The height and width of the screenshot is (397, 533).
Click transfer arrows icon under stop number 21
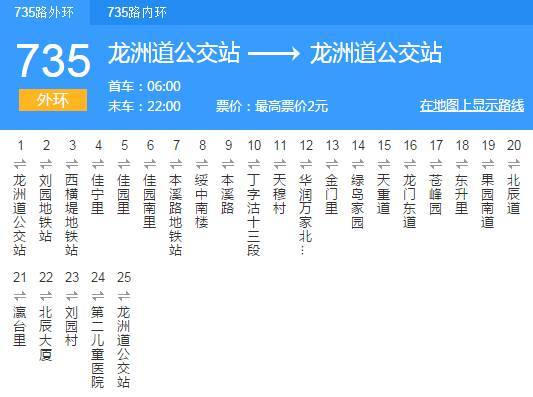[20, 296]
